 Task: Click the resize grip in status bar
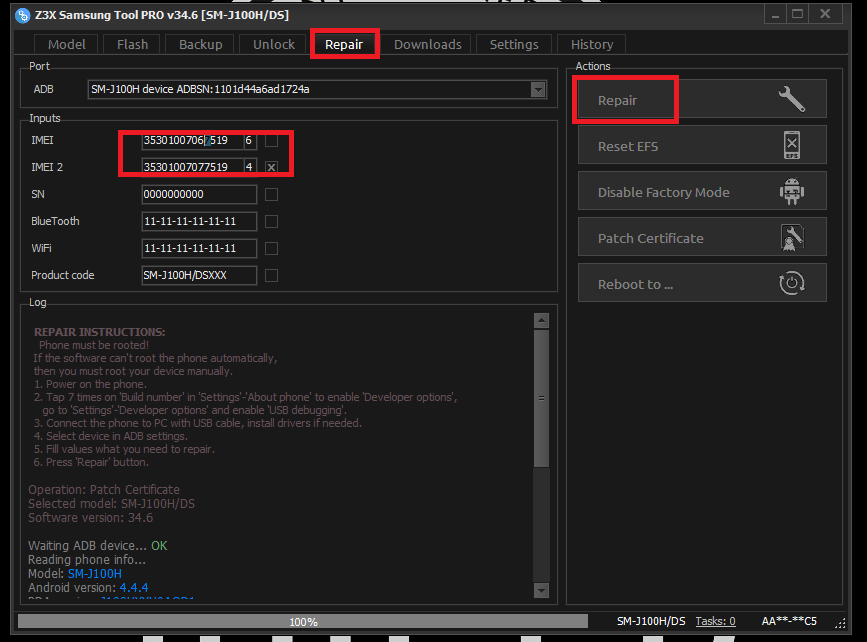(x=840, y=623)
